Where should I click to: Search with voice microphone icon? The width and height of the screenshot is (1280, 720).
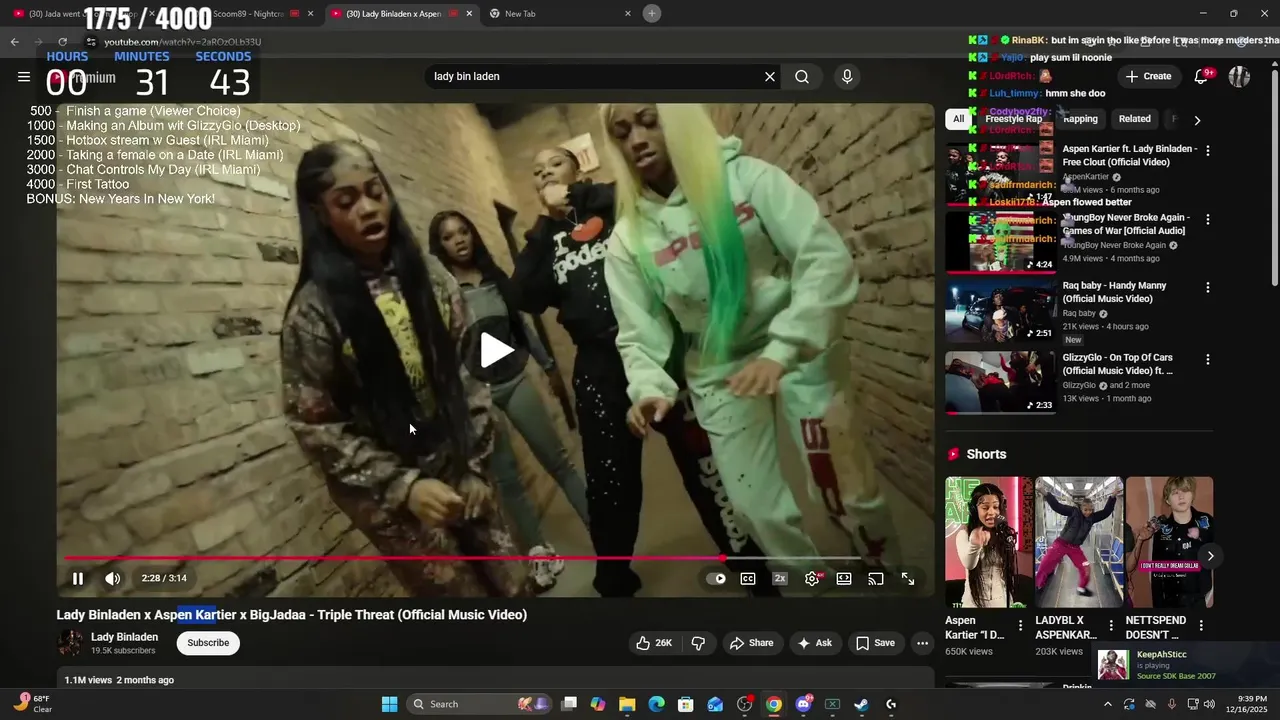click(x=847, y=76)
